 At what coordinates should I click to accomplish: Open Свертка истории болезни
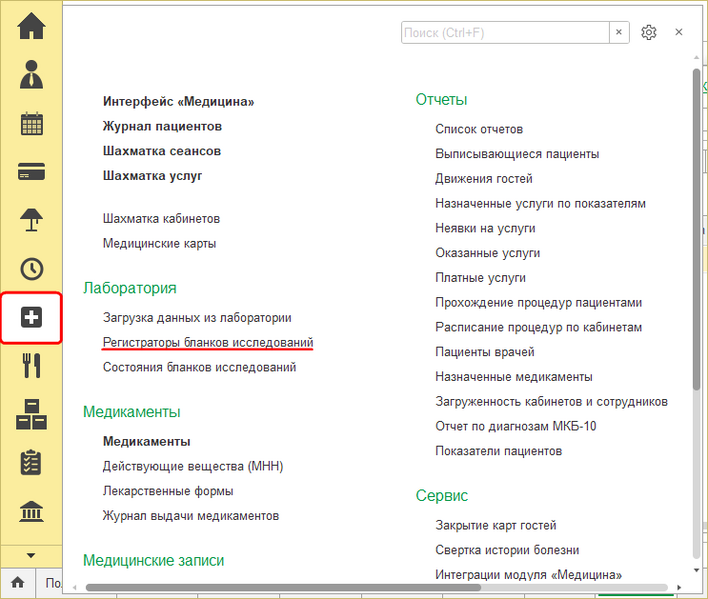[507, 550]
